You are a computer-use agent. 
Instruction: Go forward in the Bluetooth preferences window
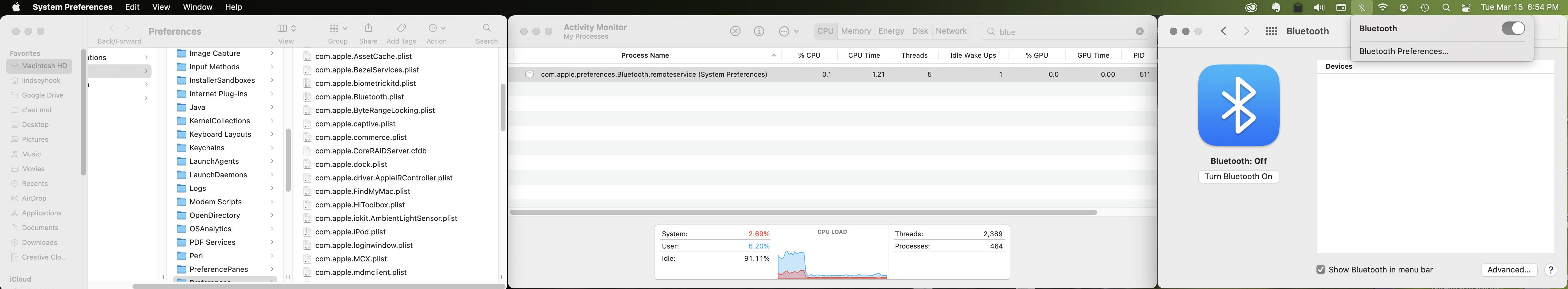pyautogui.click(x=1246, y=31)
